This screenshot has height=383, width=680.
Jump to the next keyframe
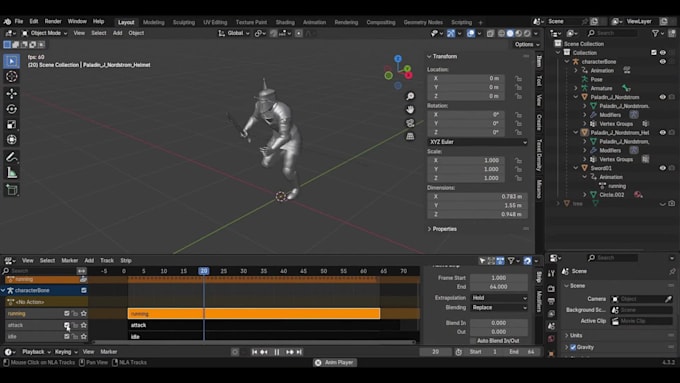[289, 352]
